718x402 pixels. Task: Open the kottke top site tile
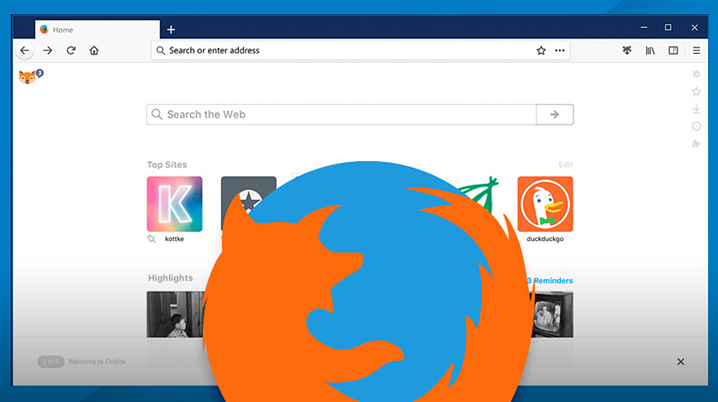point(174,204)
